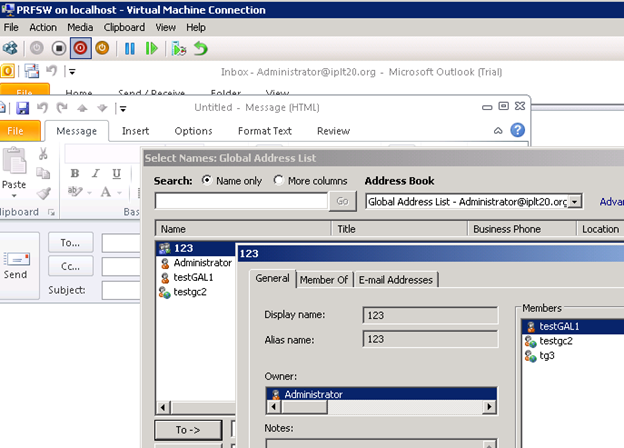The height and width of the screenshot is (448, 624).
Task: Select tg3 in the Members list
Action: click(546, 356)
